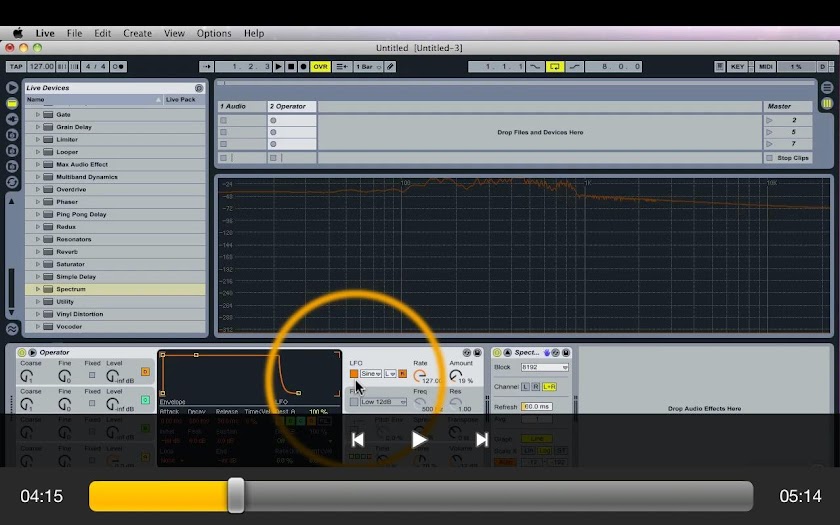Toggle the OVR overdub button
The image size is (840, 525).
point(320,66)
